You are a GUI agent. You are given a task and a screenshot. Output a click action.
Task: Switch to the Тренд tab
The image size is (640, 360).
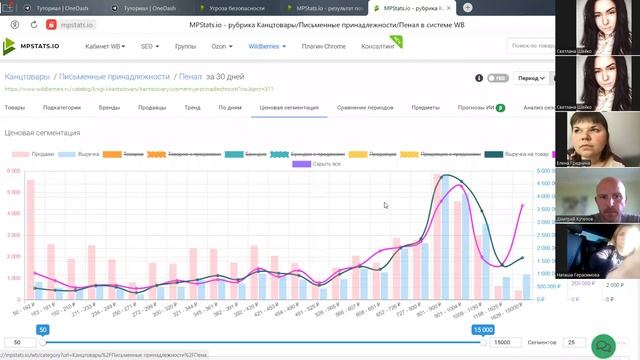coord(192,108)
